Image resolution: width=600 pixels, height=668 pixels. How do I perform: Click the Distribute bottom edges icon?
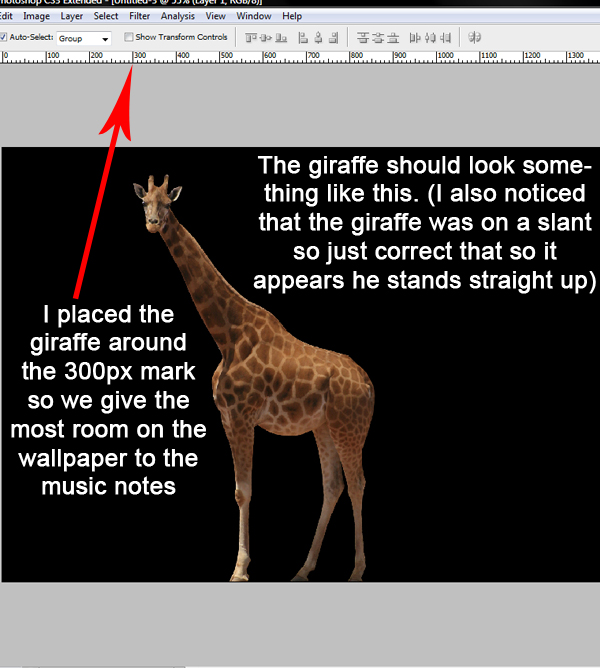click(x=393, y=38)
